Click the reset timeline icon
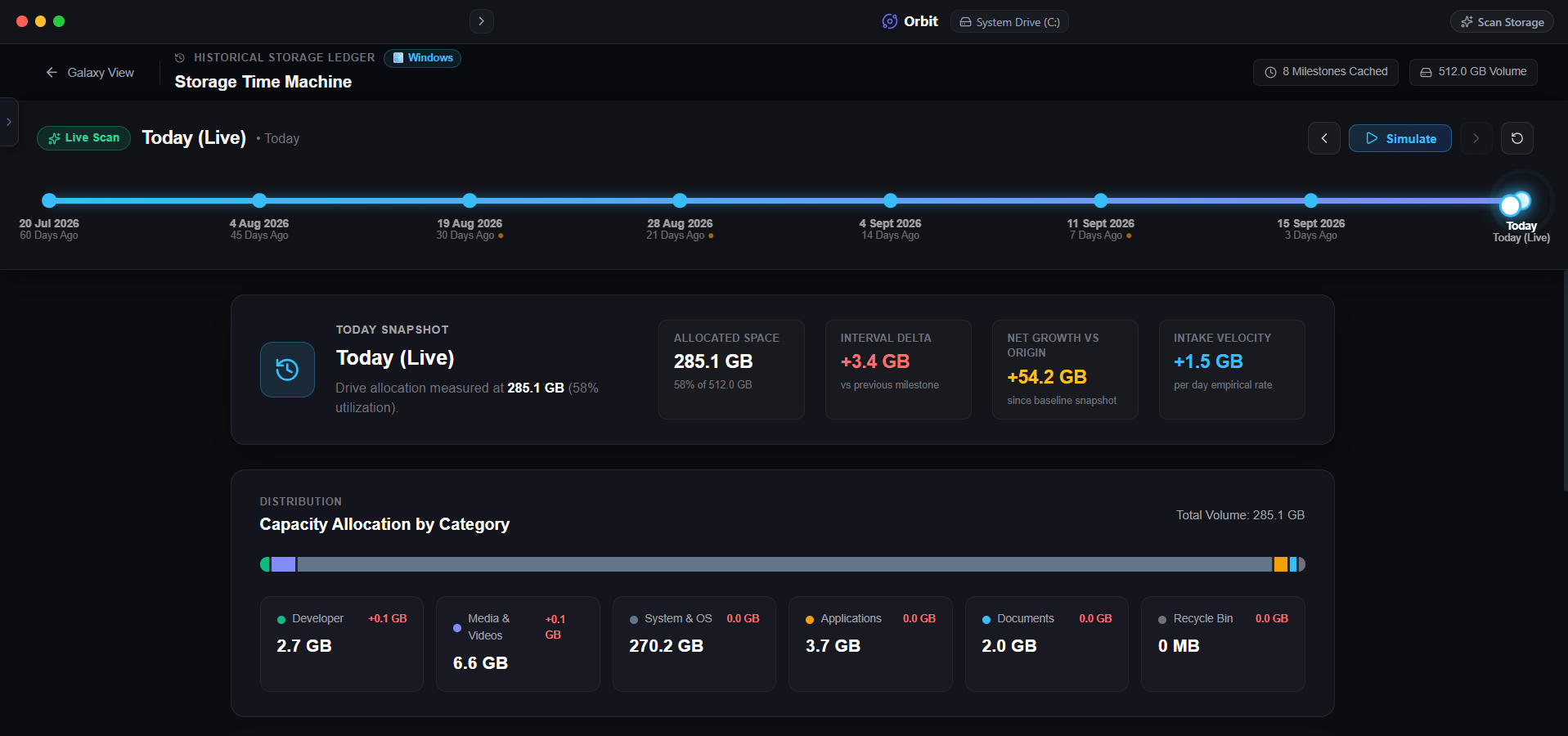 (x=1517, y=138)
